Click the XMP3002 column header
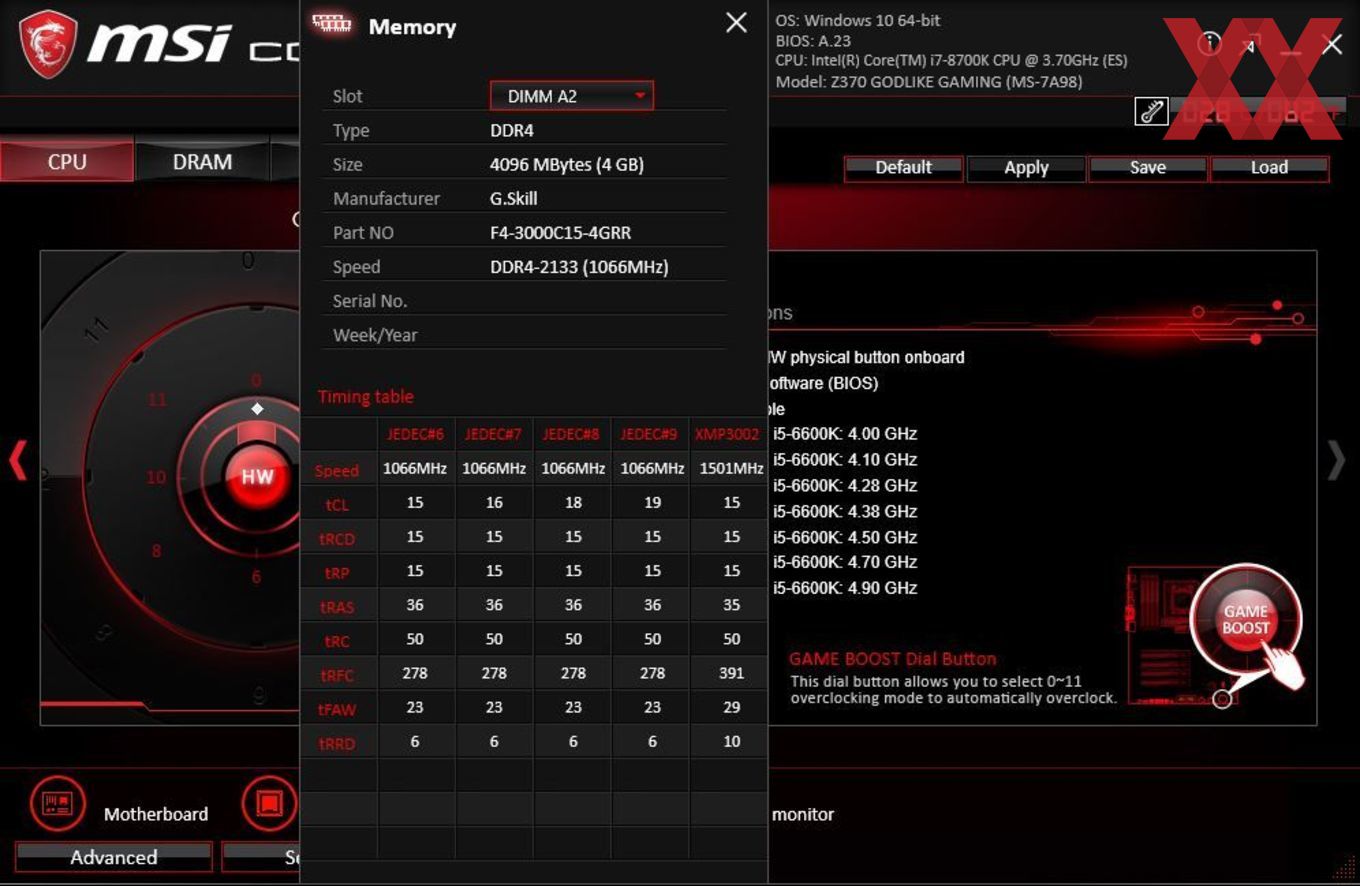Viewport: 1360px width, 886px height. click(x=729, y=434)
